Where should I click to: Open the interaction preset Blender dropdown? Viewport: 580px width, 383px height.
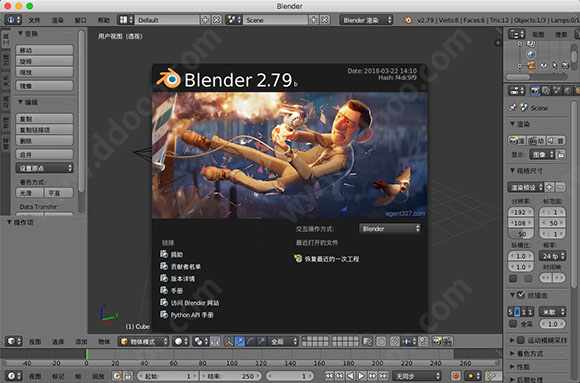390,229
